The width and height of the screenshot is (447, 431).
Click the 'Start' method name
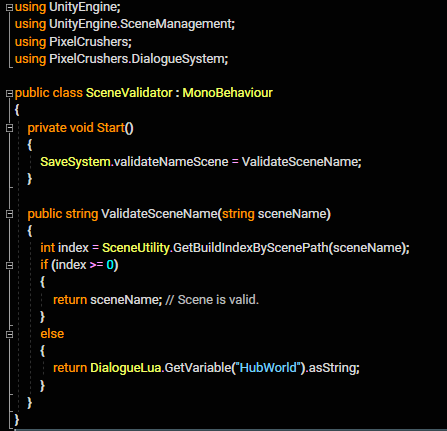pyautogui.click(x=111, y=128)
